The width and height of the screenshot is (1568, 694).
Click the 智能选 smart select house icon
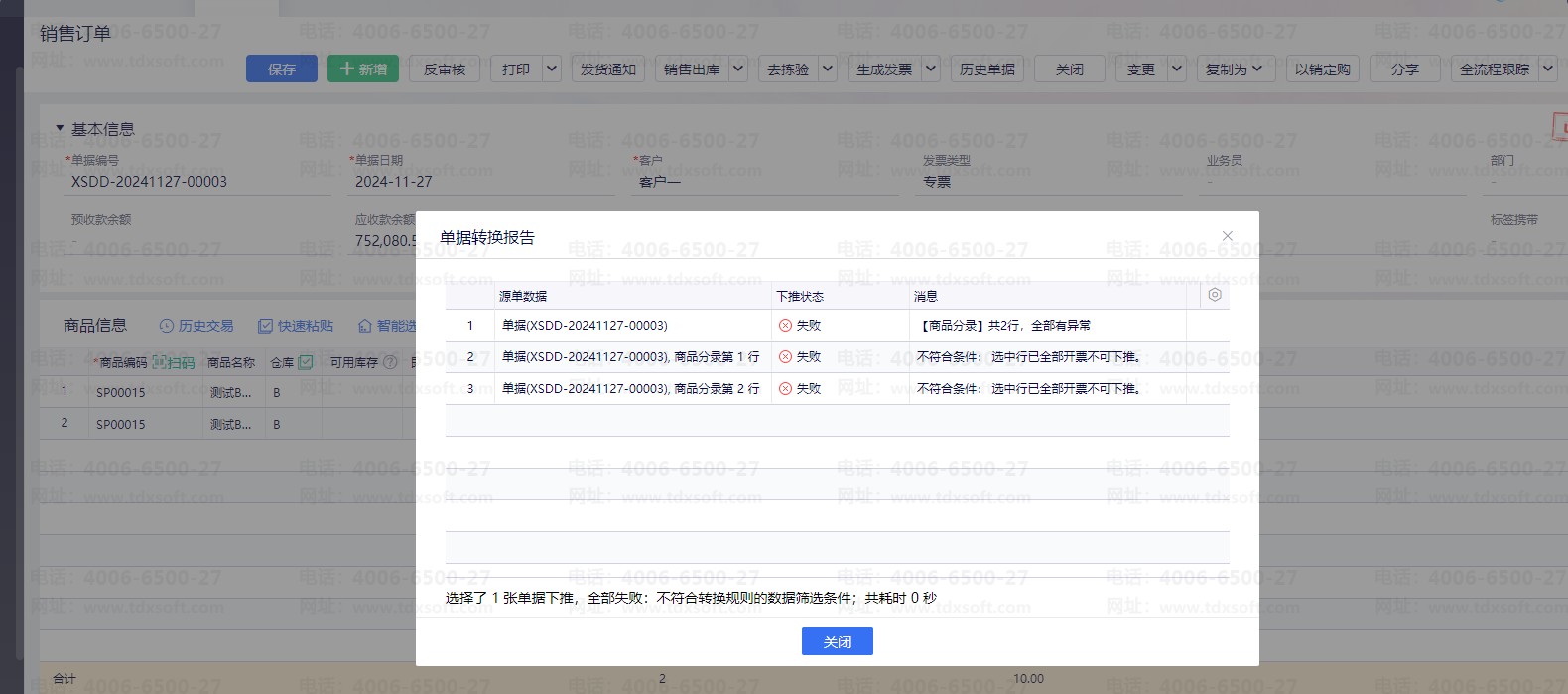[364, 326]
